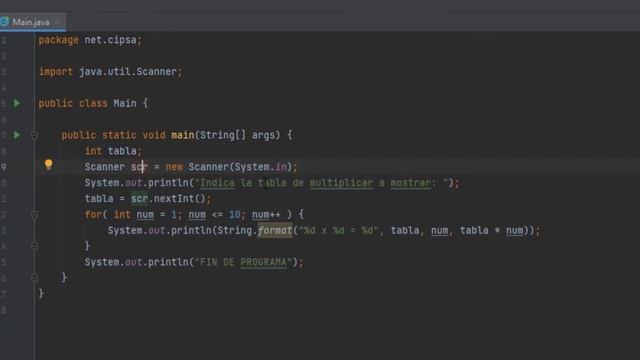Open the yellow lightbulb quick-fix suggestions

[x=49, y=164]
